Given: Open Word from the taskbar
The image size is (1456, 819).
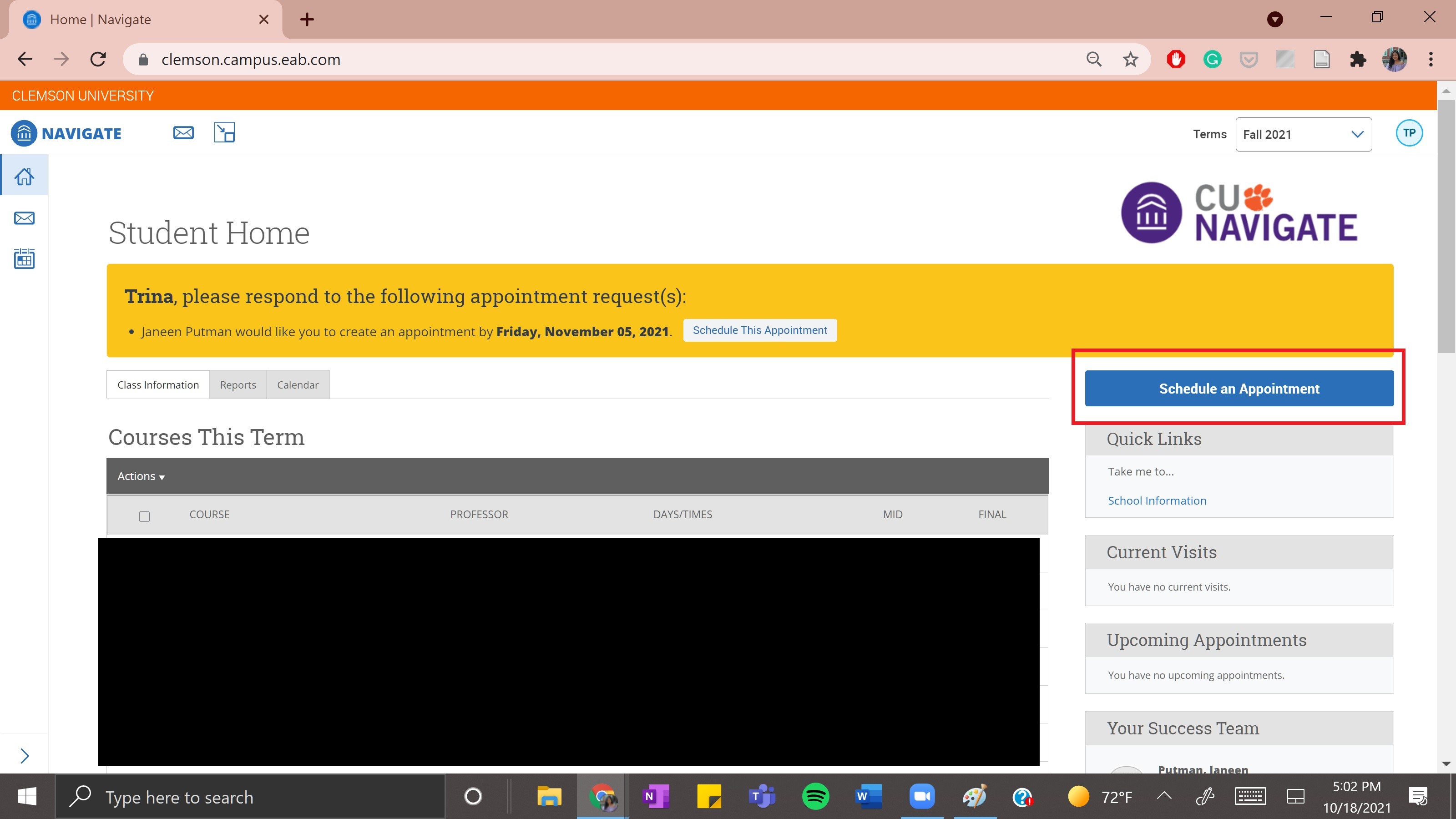Looking at the screenshot, I should coord(868,796).
